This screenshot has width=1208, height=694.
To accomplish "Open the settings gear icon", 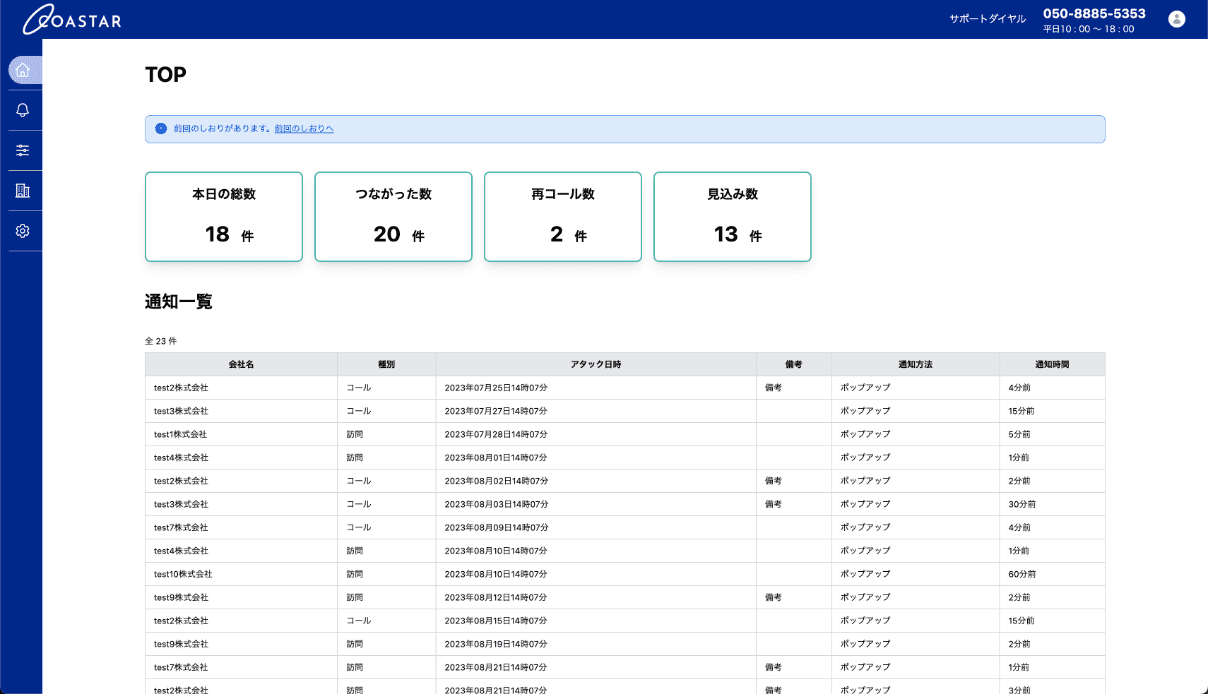I will click(x=23, y=231).
